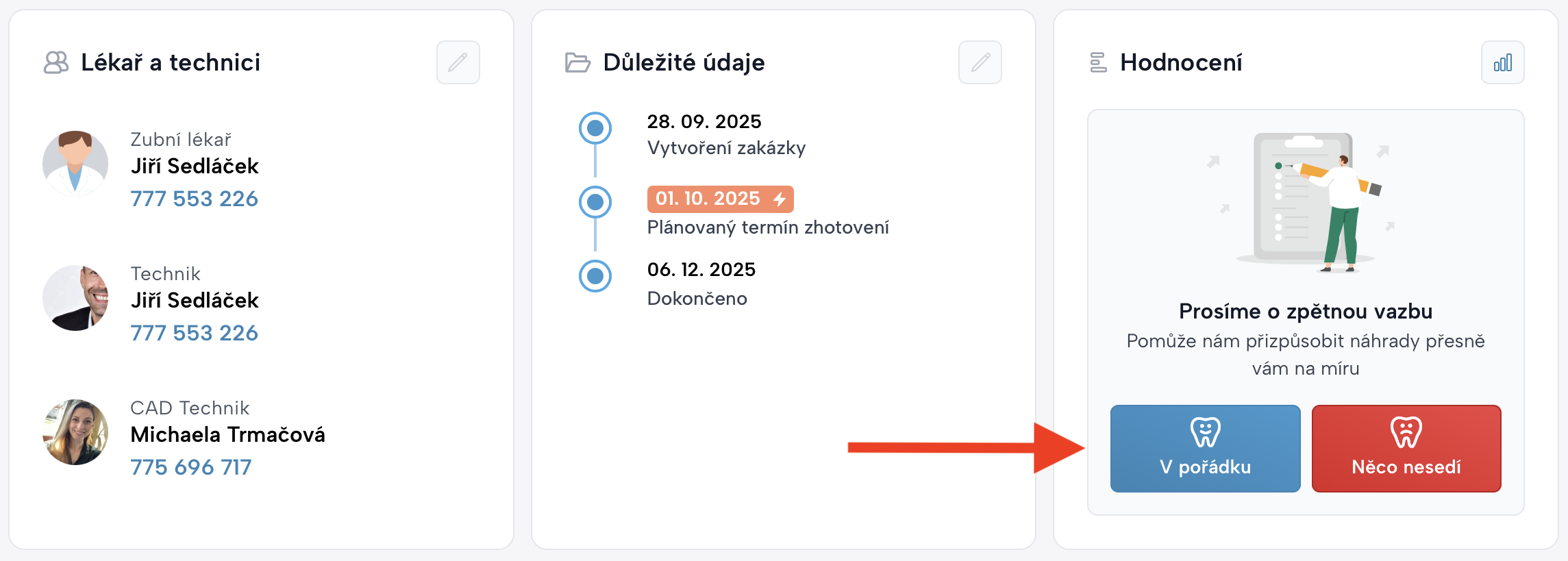This screenshot has width=1568, height=561.
Task: Click pencil icon in Důležité údaje panel
Action: (x=980, y=62)
